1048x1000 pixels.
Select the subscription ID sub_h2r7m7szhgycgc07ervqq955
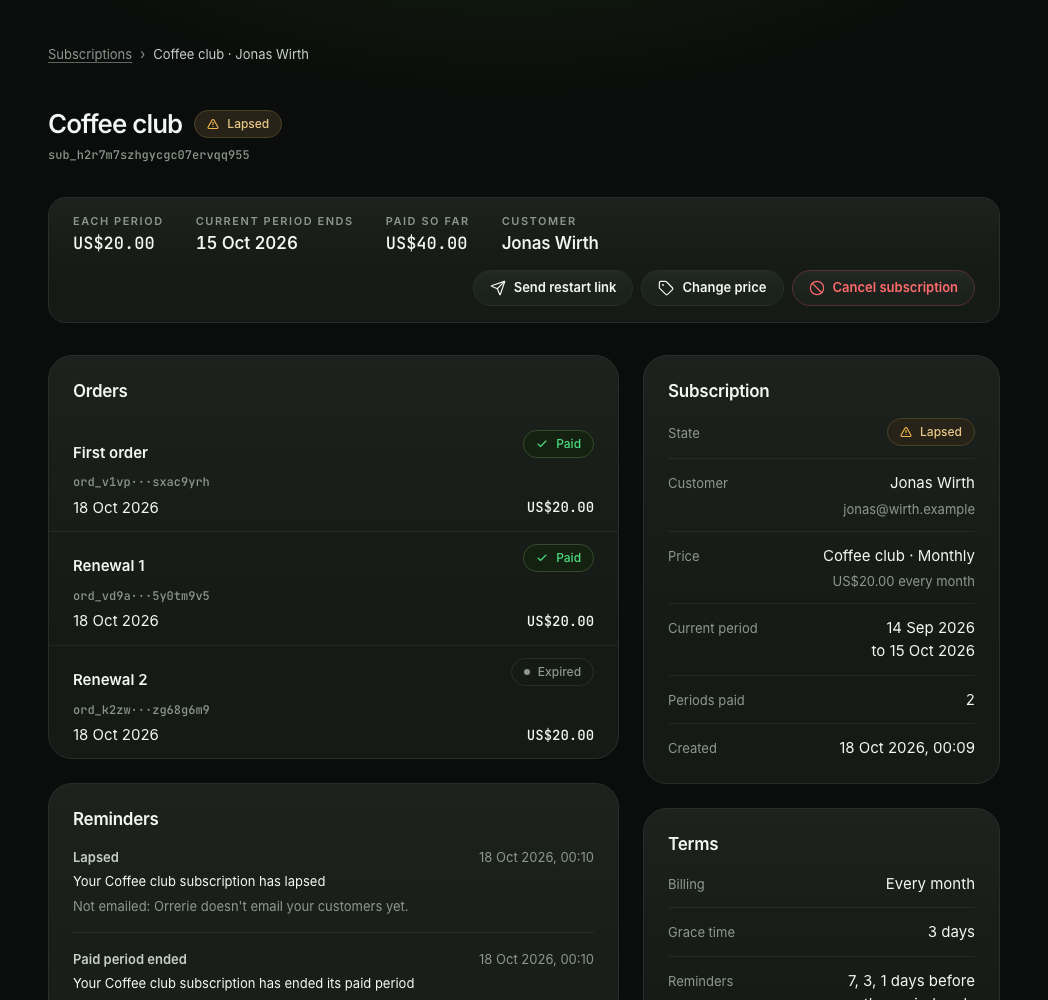[x=148, y=155]
